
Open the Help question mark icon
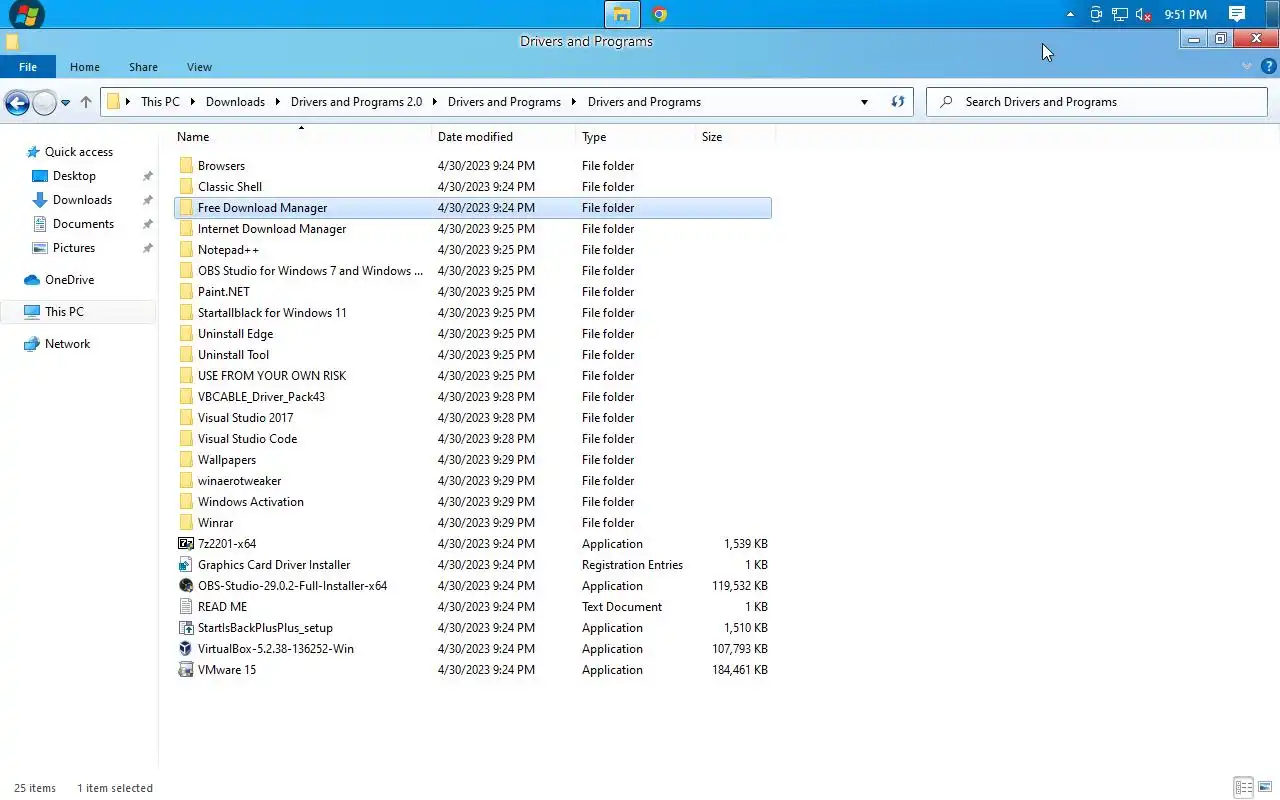(x=1268, y=67)
